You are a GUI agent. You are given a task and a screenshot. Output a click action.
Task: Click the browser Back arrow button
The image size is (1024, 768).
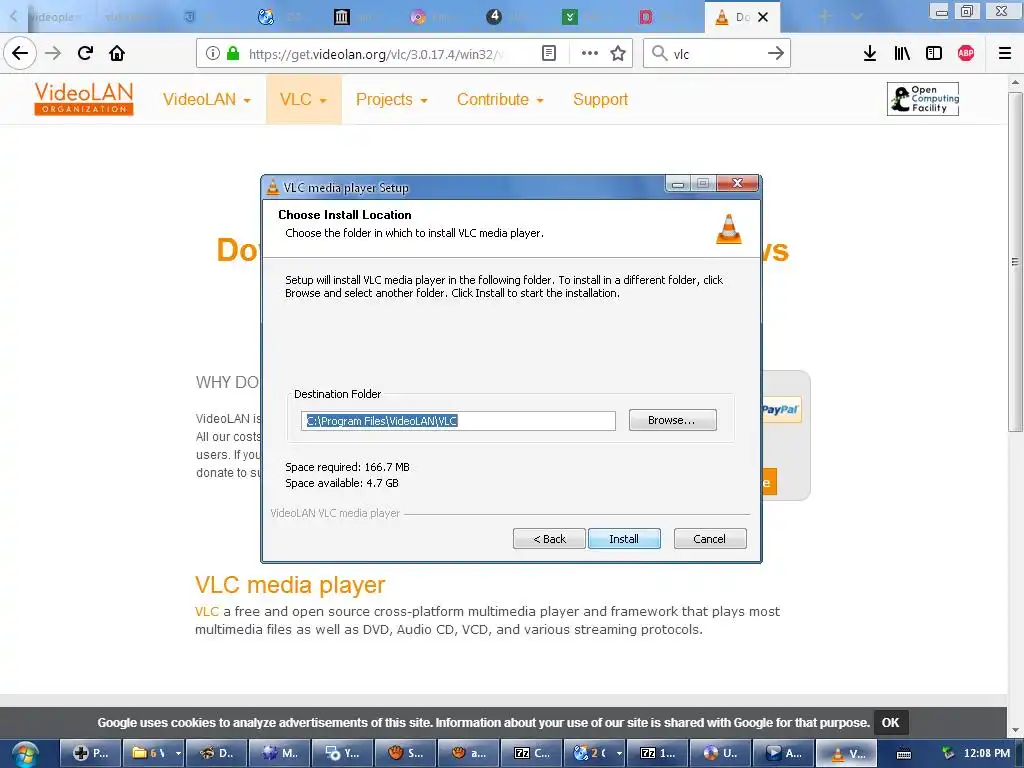20,53
